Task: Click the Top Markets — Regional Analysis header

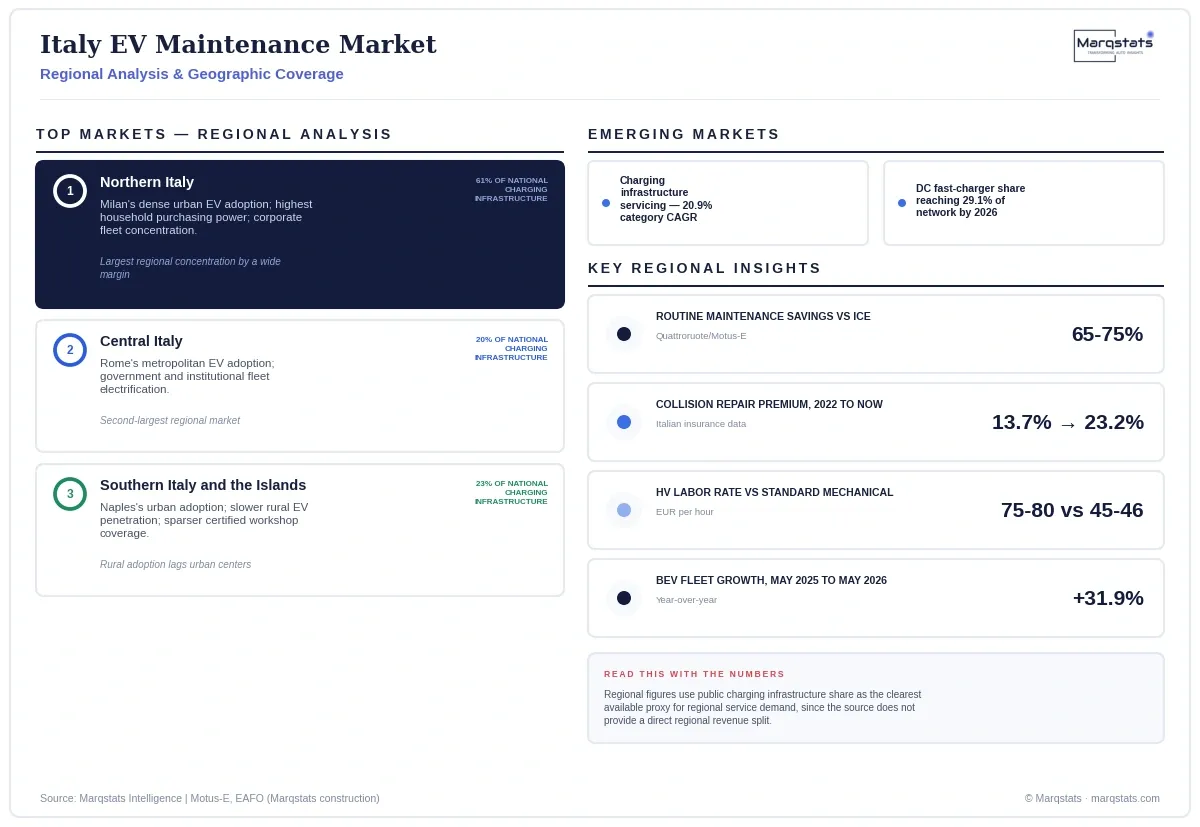Action: click(214, 134)
